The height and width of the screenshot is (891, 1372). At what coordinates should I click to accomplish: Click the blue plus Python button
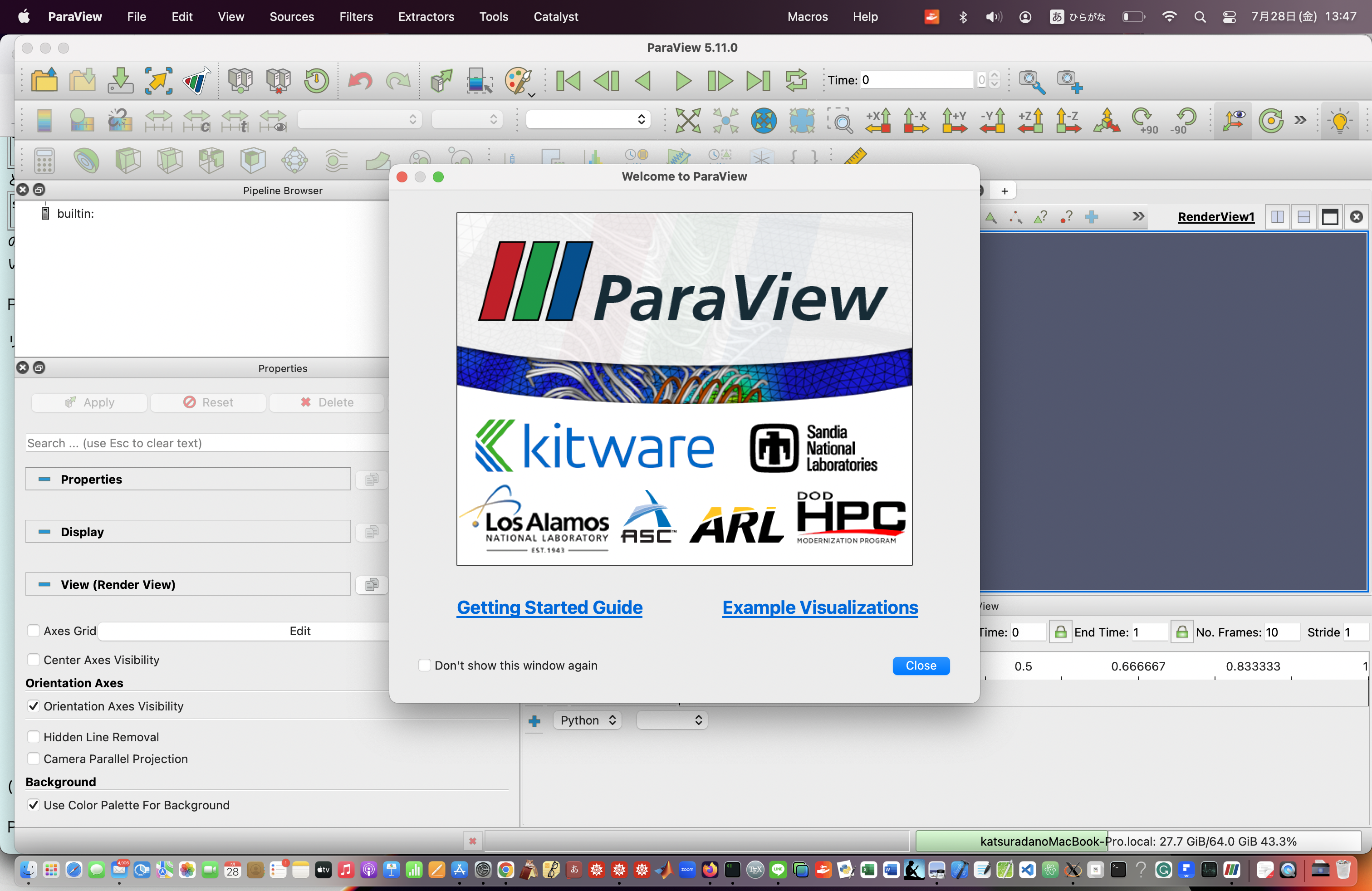[x=534, y=721]
